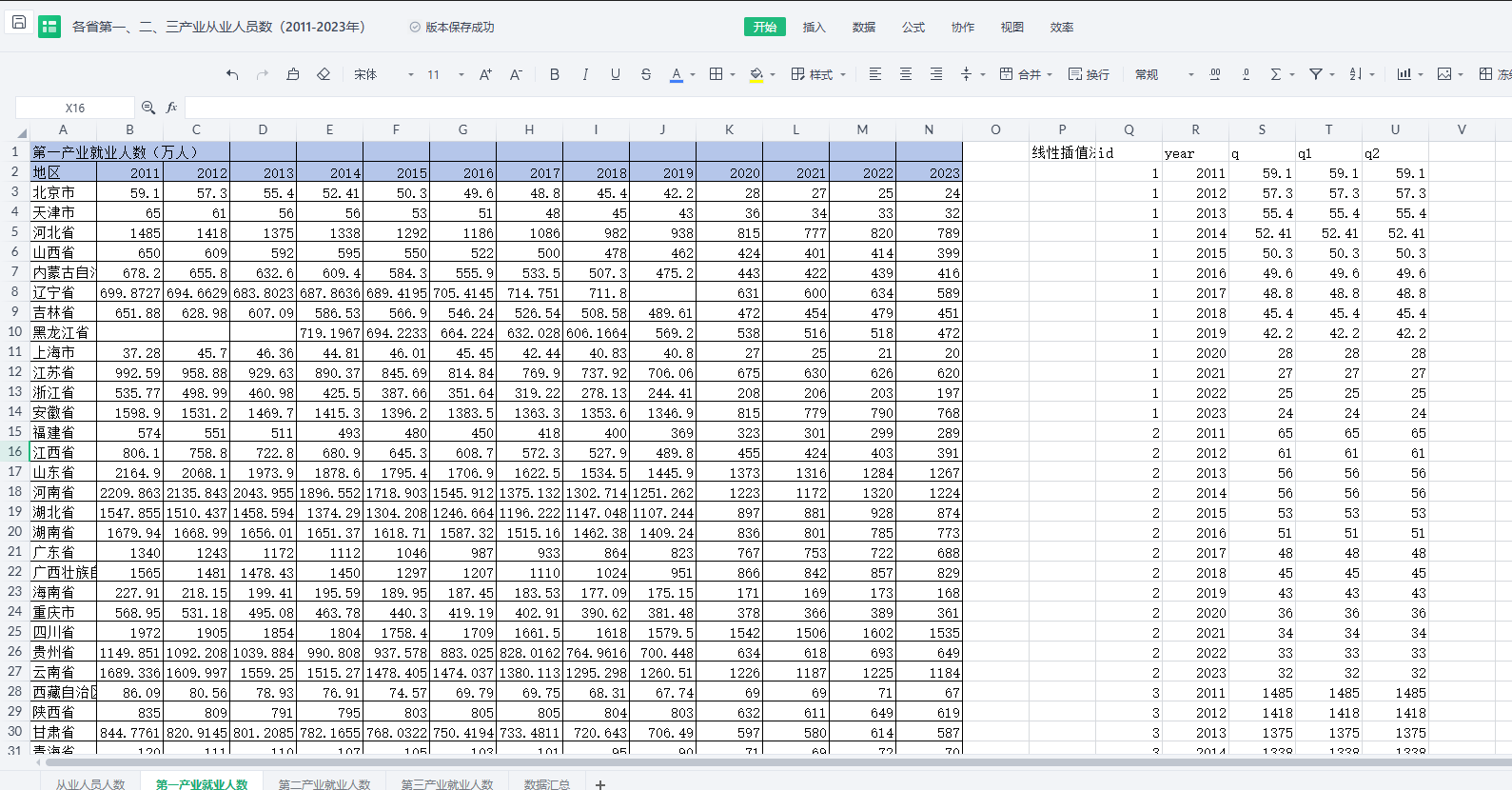Click the 版本保存成功 status text

coord(460,27)
